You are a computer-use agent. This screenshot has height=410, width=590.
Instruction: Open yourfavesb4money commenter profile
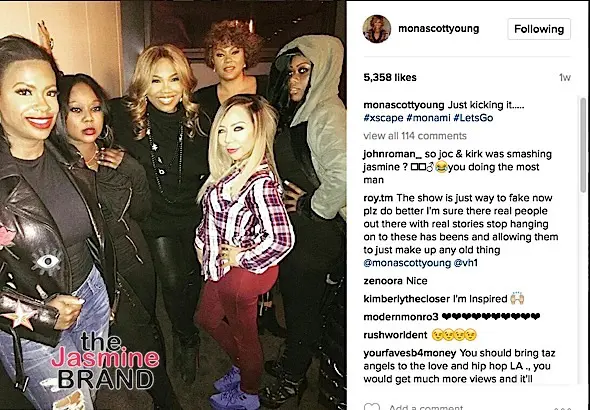pos(409,353)
